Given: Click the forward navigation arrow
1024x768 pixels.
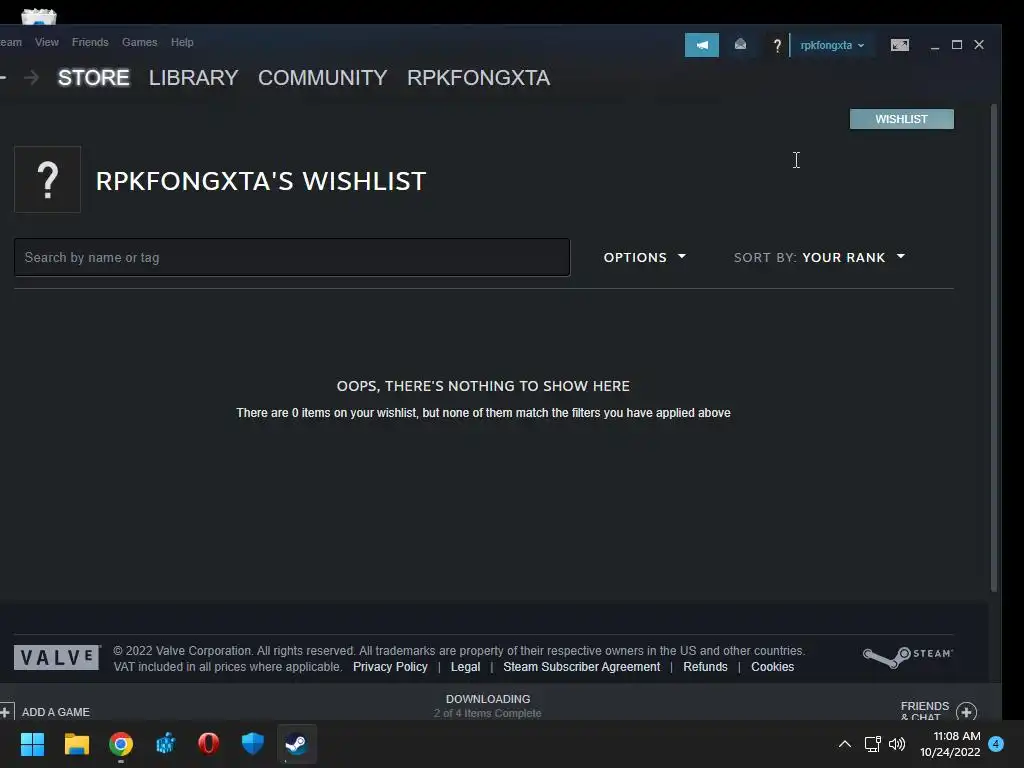Looking at the screenshot, I should coord(31,78).
